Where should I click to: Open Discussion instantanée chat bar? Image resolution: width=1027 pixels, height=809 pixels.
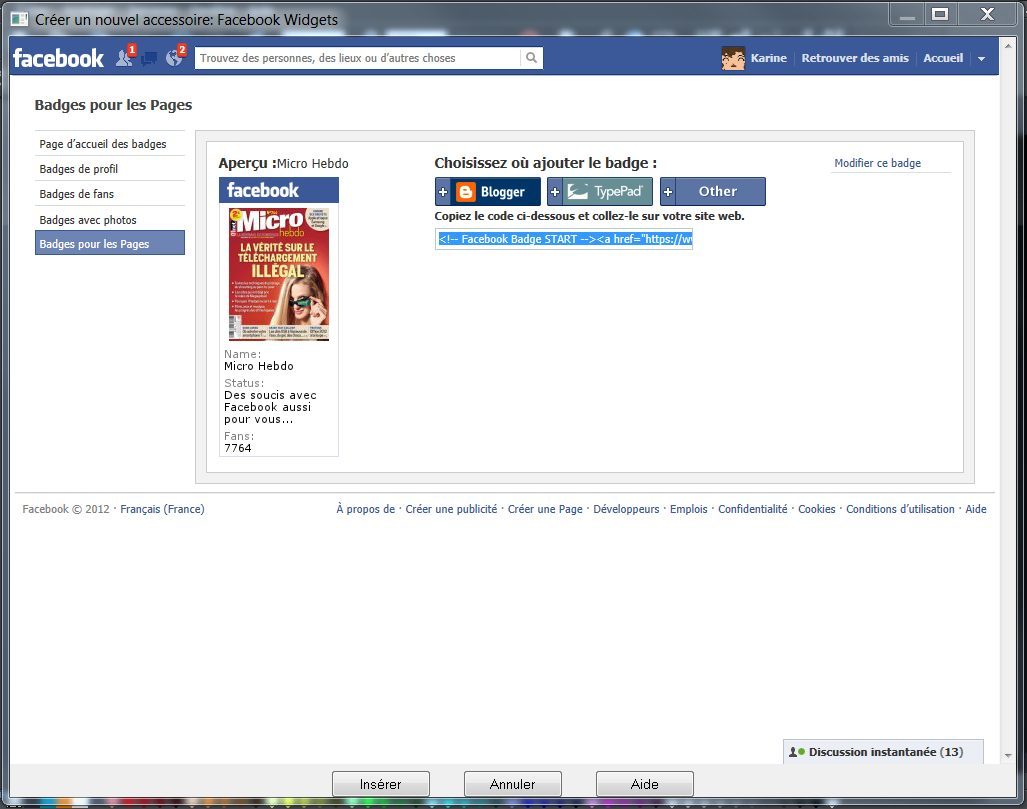click(x=883, y=752)
